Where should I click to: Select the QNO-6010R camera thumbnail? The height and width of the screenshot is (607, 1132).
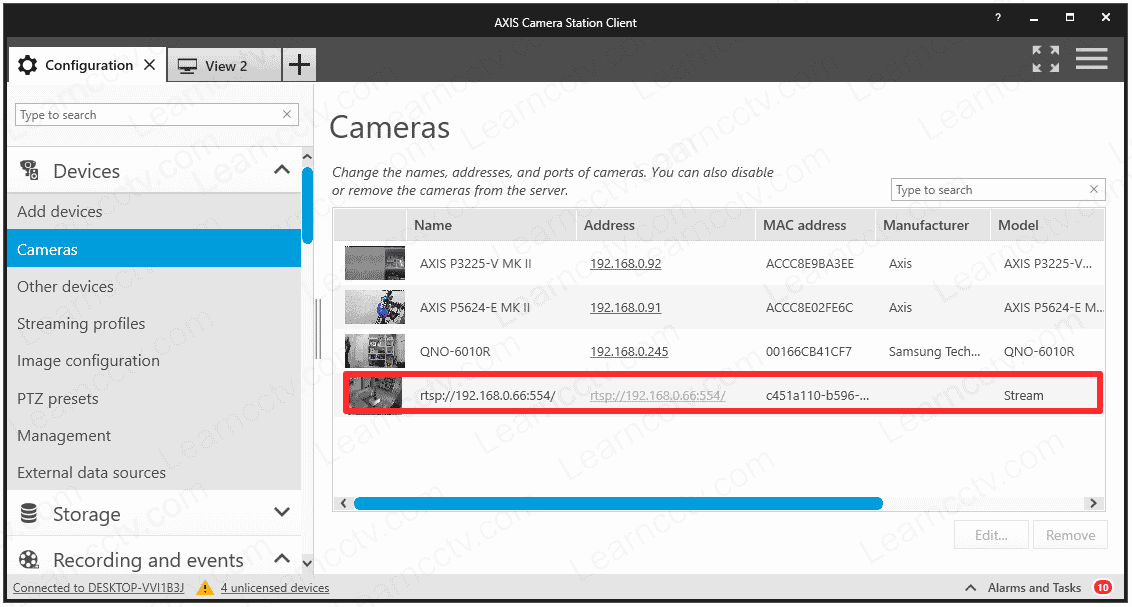point(374,352)
